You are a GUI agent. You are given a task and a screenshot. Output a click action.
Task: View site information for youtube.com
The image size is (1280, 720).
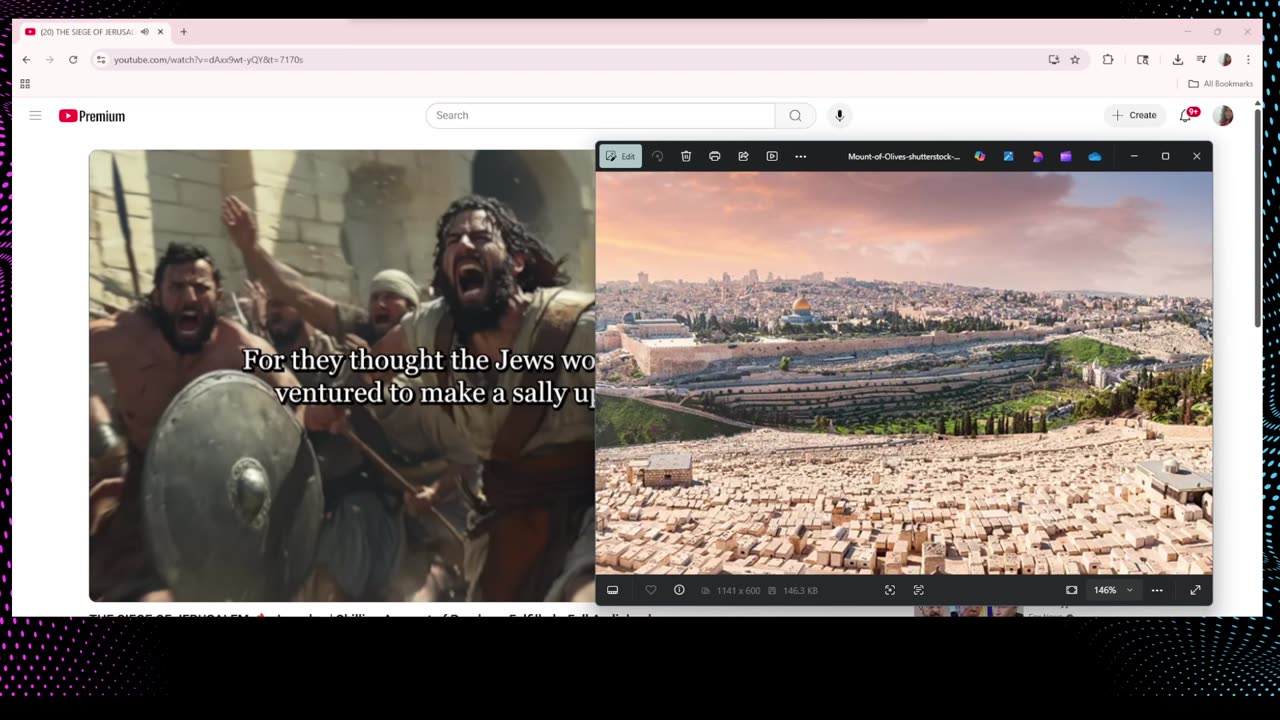pos(100,60)
